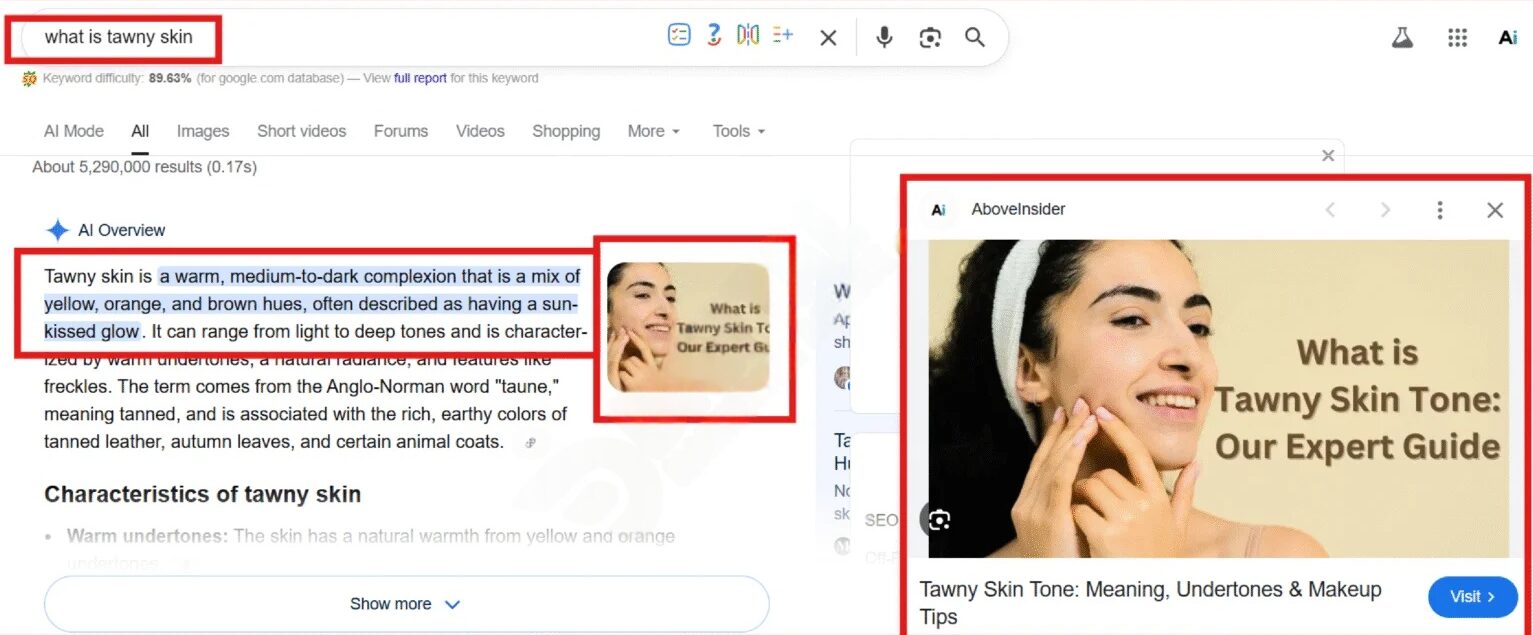1533x635 pixels.
Task: Click the Visit button on the preview
Action: 1472,596
